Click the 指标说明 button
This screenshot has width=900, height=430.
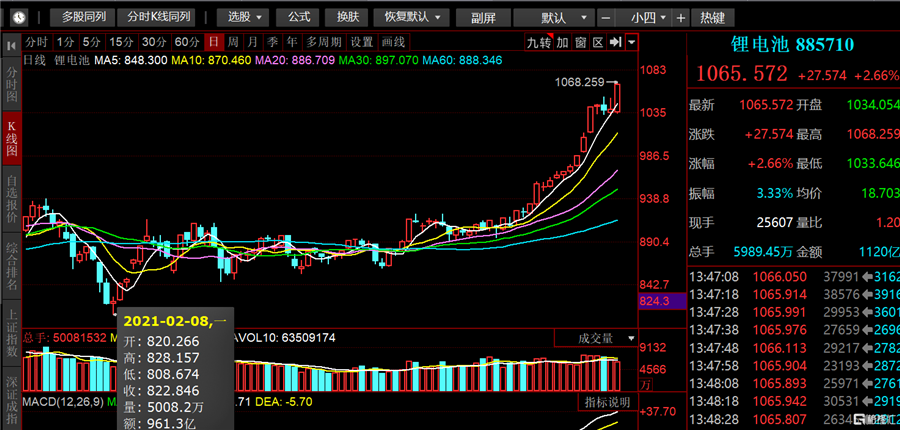pyautogui.click(x=607, y=402)
